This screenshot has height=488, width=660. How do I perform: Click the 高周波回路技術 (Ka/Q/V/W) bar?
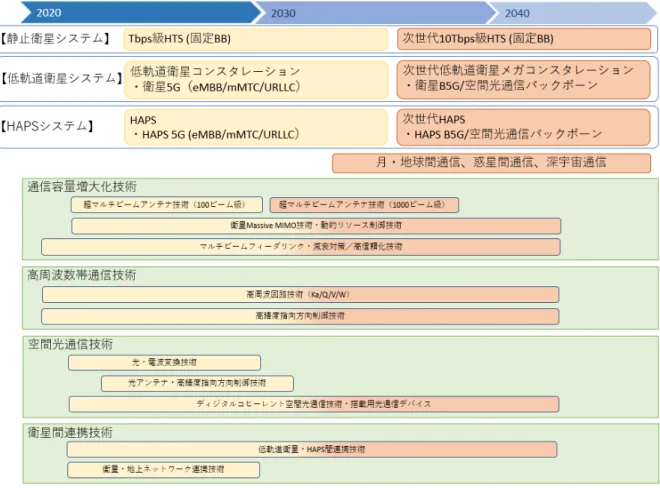pyautogui.click(x=301, y=295)
